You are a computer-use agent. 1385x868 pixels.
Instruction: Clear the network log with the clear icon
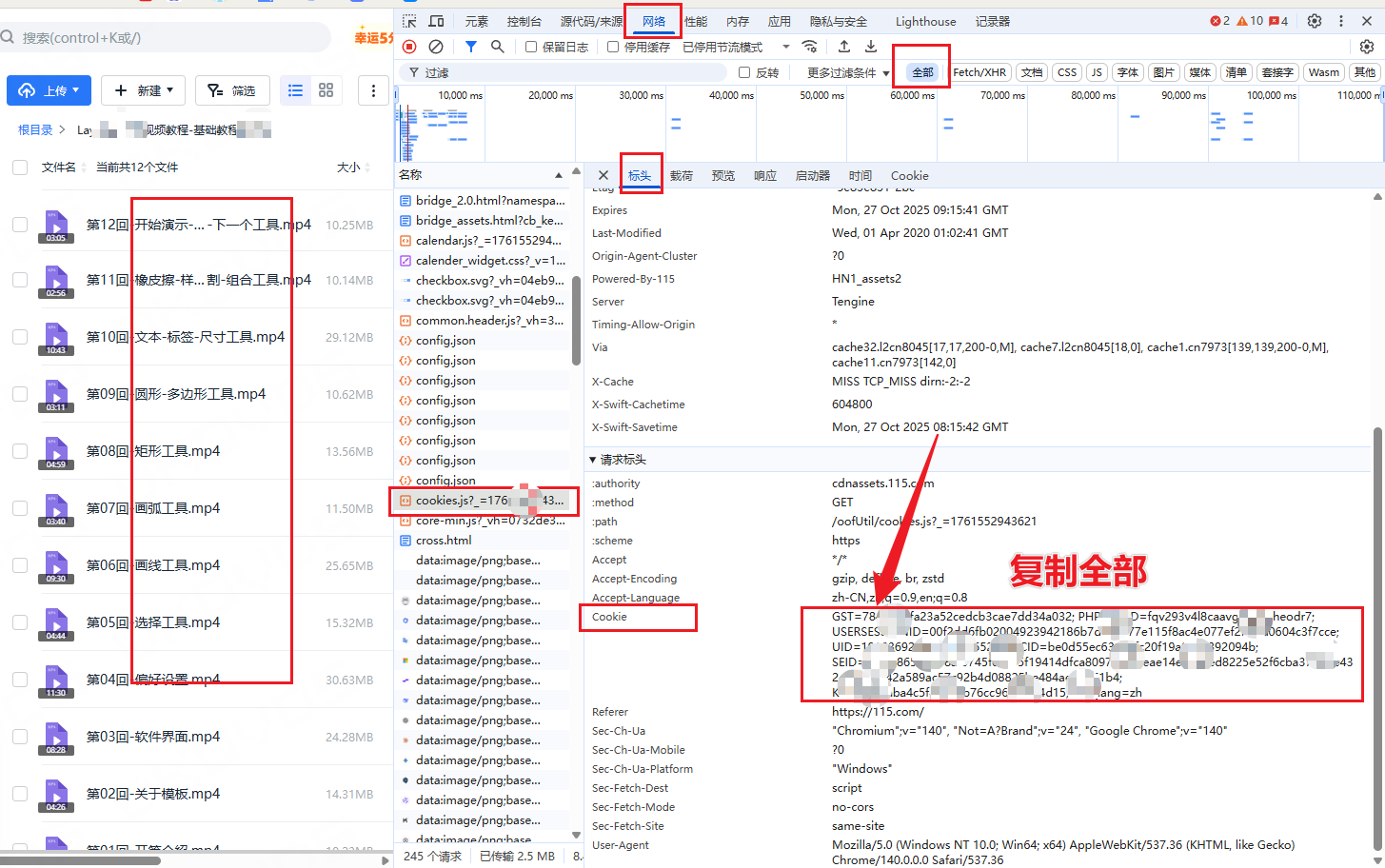coord(436,47)
